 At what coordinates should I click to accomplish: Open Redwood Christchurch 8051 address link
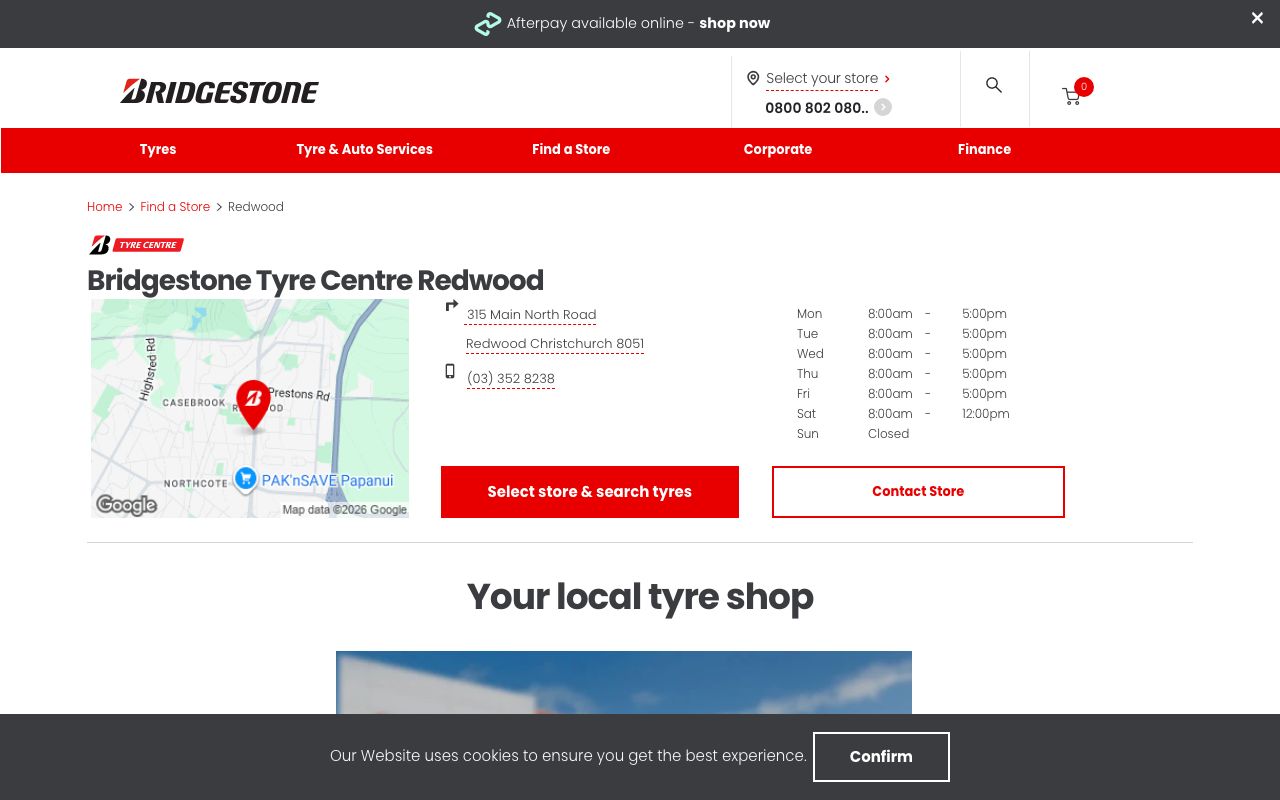point(555,344)
